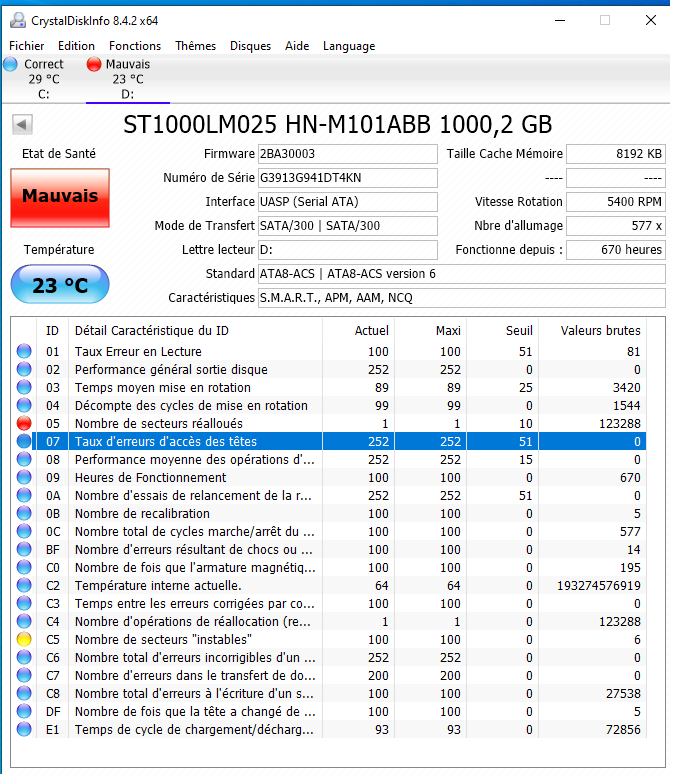Click yellow status icon for secteurs instables
Image resolution: width=674 pixels, height=774 pixels.
pos(24,639)
